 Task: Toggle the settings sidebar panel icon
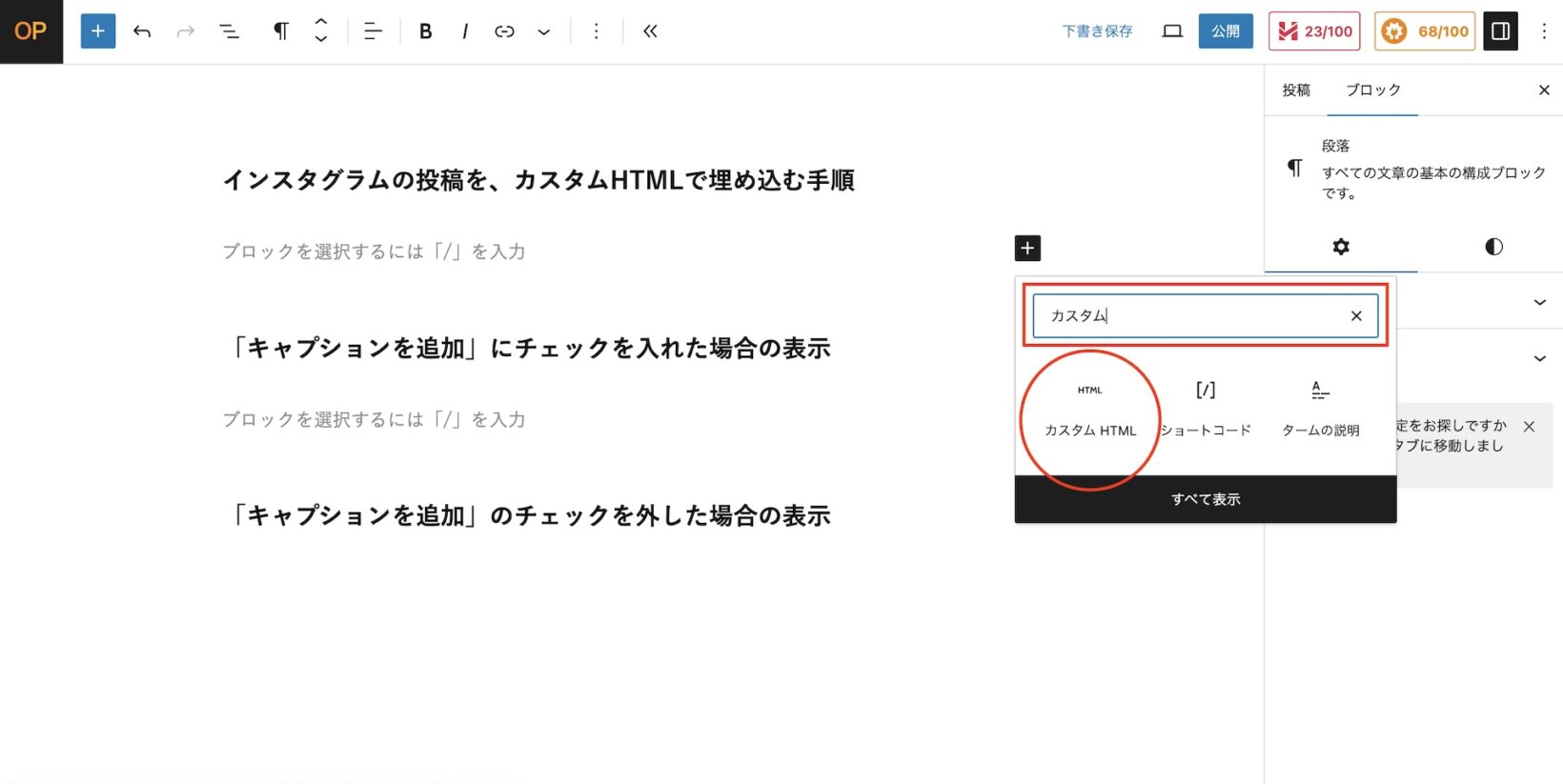(1500, 31)
